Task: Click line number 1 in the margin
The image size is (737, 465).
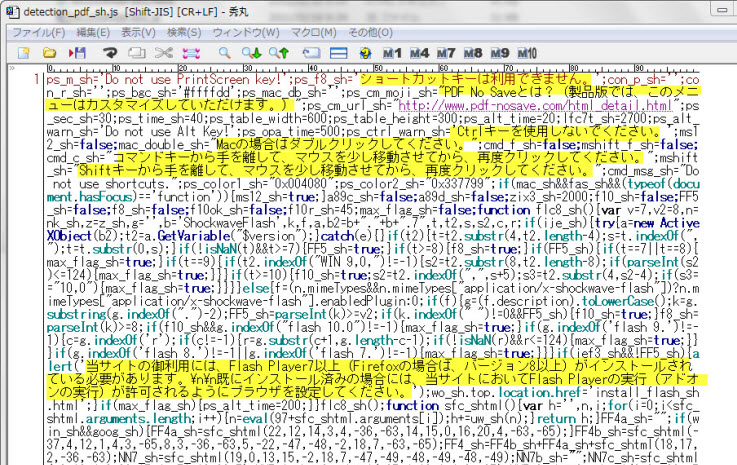Action: tap(37, 79)
